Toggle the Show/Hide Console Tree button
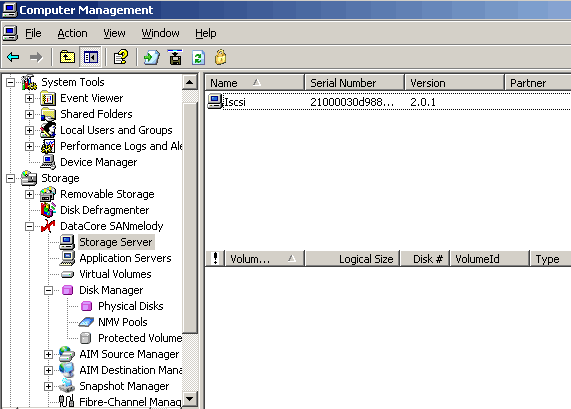 coord(91,57)
